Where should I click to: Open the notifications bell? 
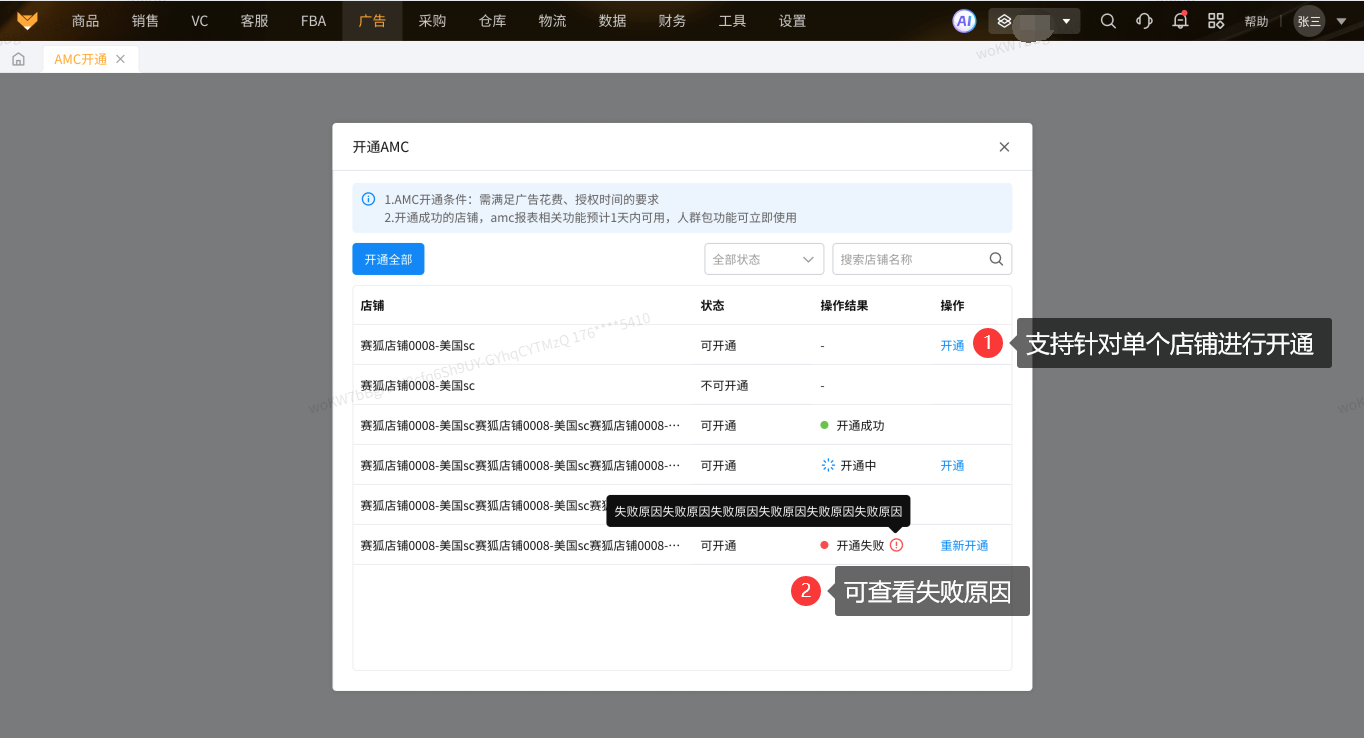tap(1180, 21)
